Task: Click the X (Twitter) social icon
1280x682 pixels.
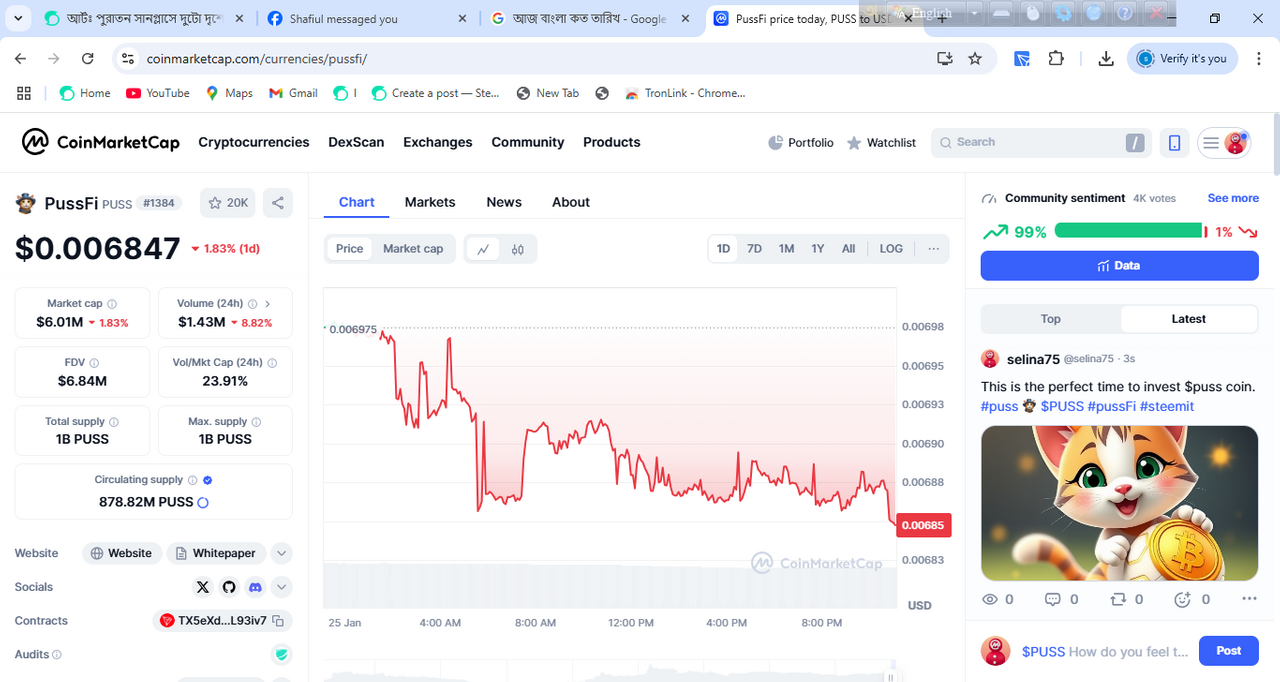Action: coord(203,587)
